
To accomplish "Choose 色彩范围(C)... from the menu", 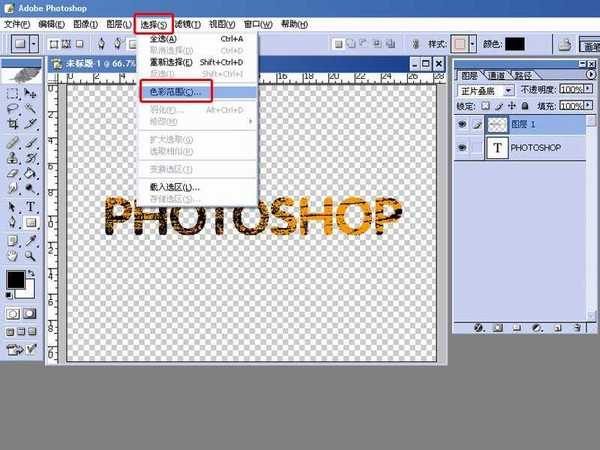I will click(x=198, y=91).
